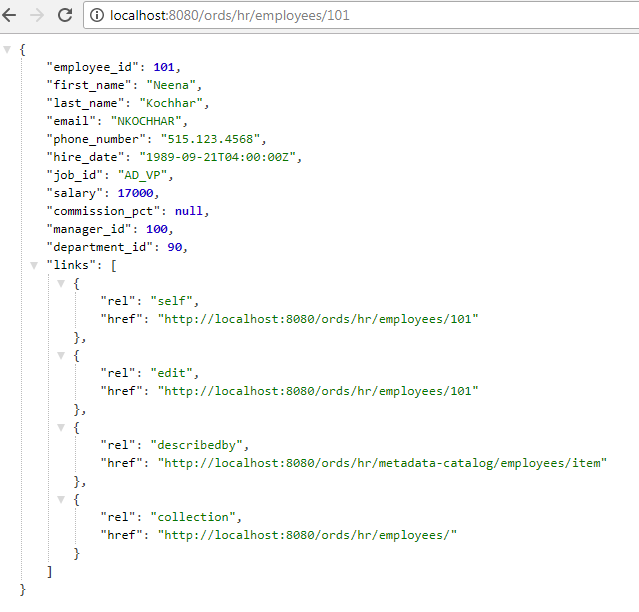
Task: Select the rel value "self"
Action: (171, 301)
